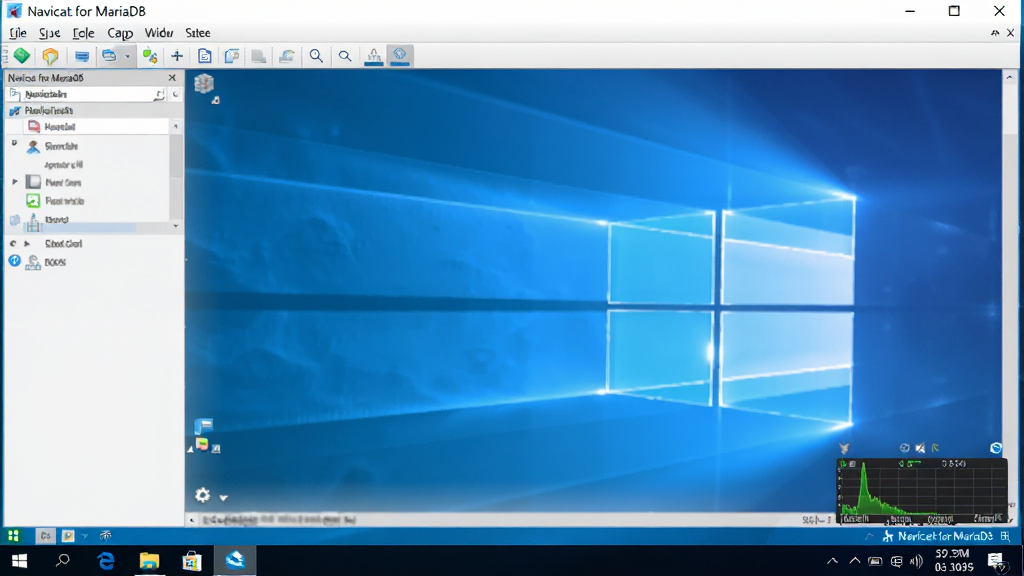Click the horizontal scrollbar left arrow
1024x576 pixels.
(192, 520)
